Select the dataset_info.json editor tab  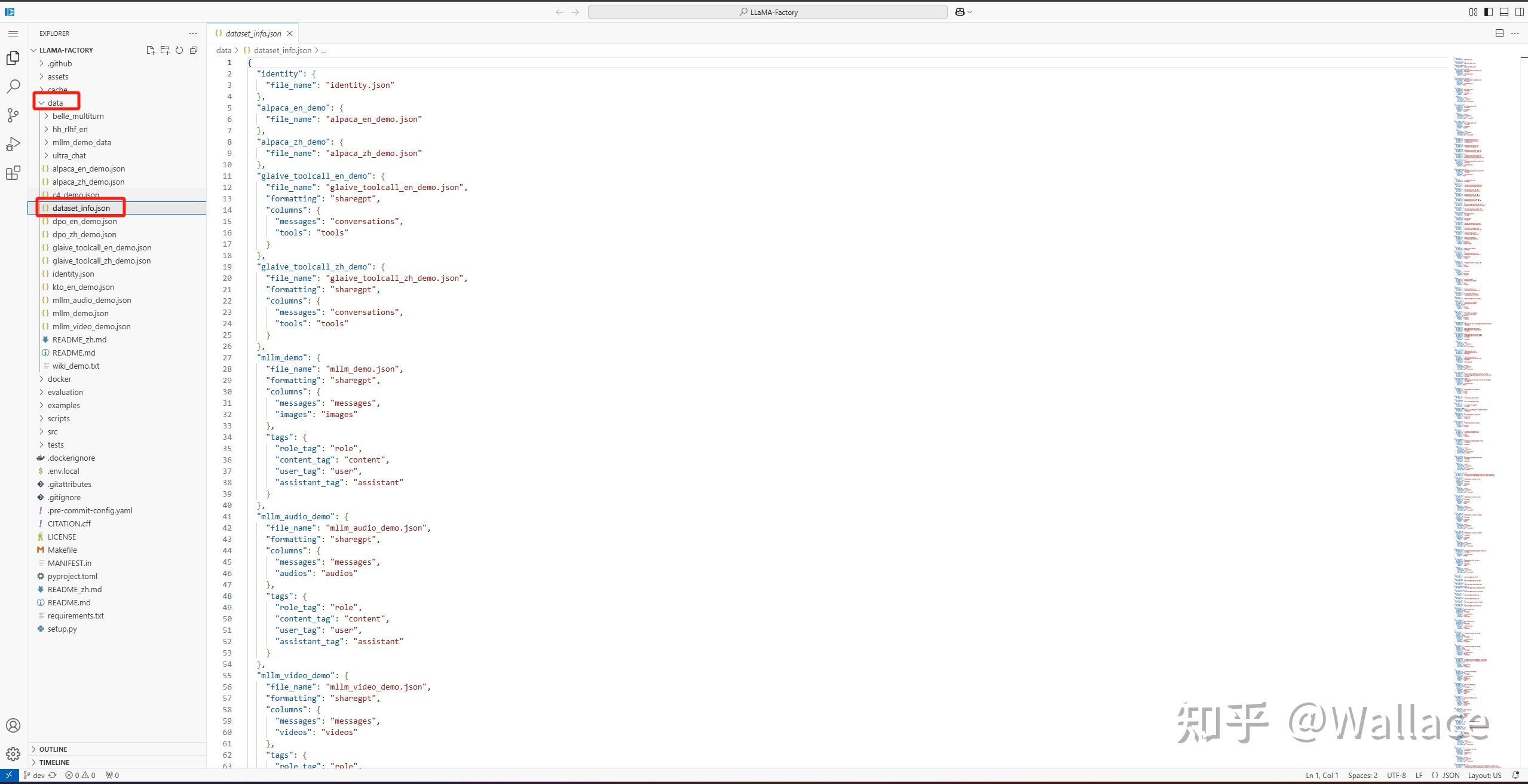point(253,34)
